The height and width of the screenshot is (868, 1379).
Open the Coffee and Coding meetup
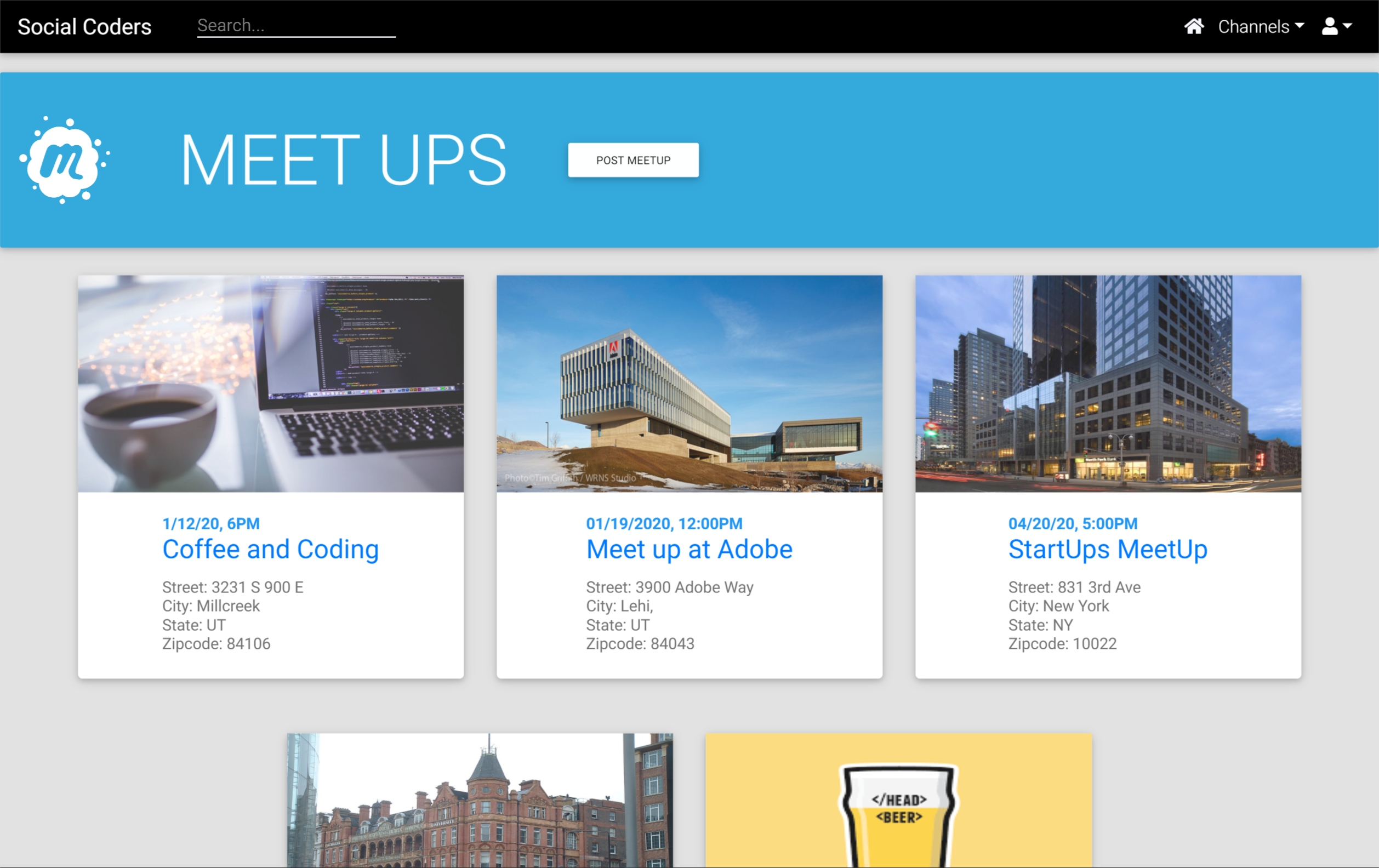tap(270, 549)
